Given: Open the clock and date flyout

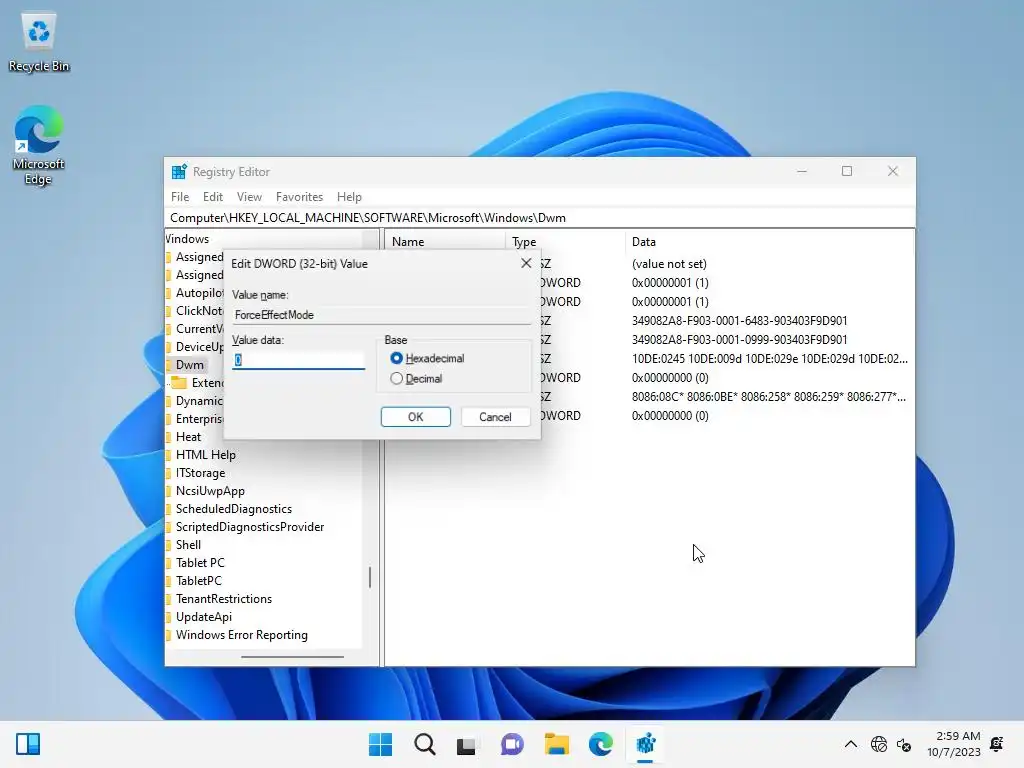Looking at the screenshot, I should coord(953,744).
